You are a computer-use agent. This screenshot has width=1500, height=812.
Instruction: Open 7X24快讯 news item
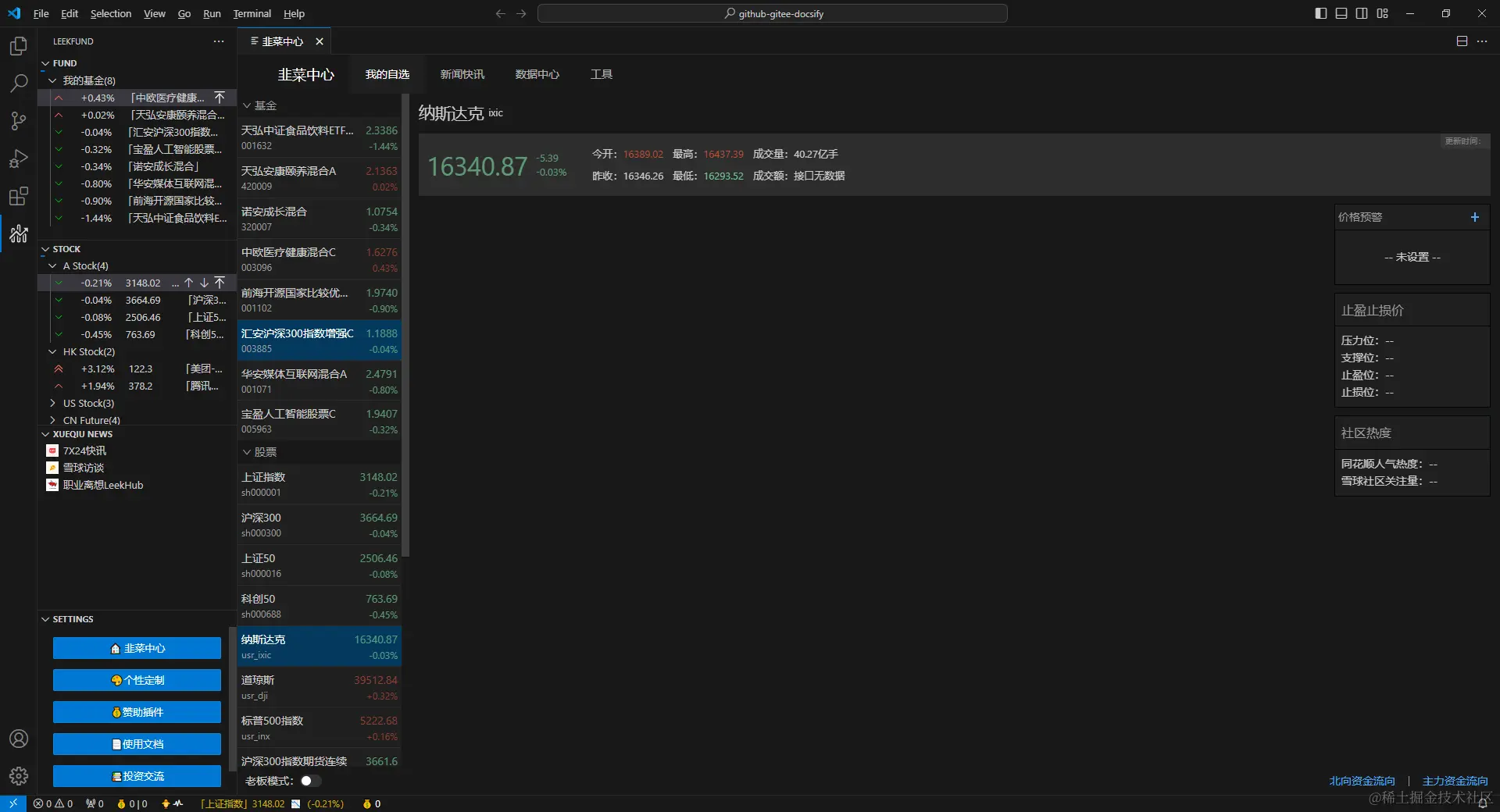[x=84, y=451]
